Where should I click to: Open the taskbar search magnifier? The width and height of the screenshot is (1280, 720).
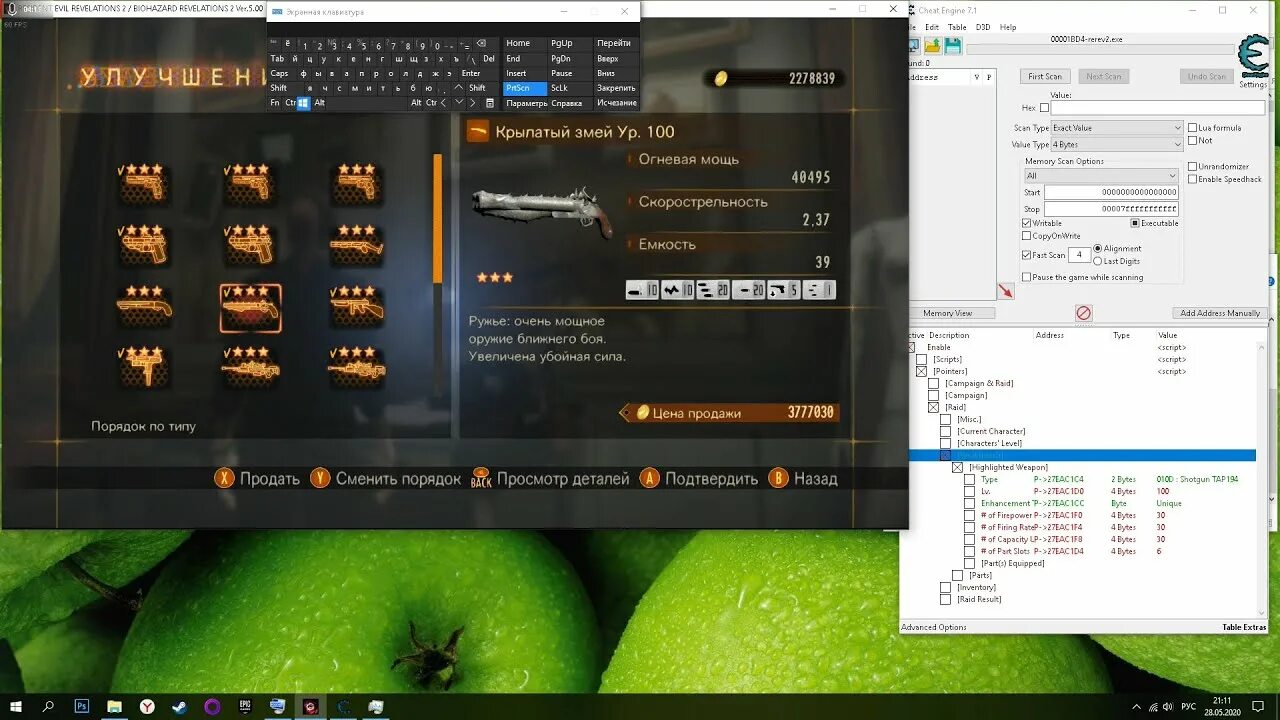pyautogui.click(x=49, y=706)
